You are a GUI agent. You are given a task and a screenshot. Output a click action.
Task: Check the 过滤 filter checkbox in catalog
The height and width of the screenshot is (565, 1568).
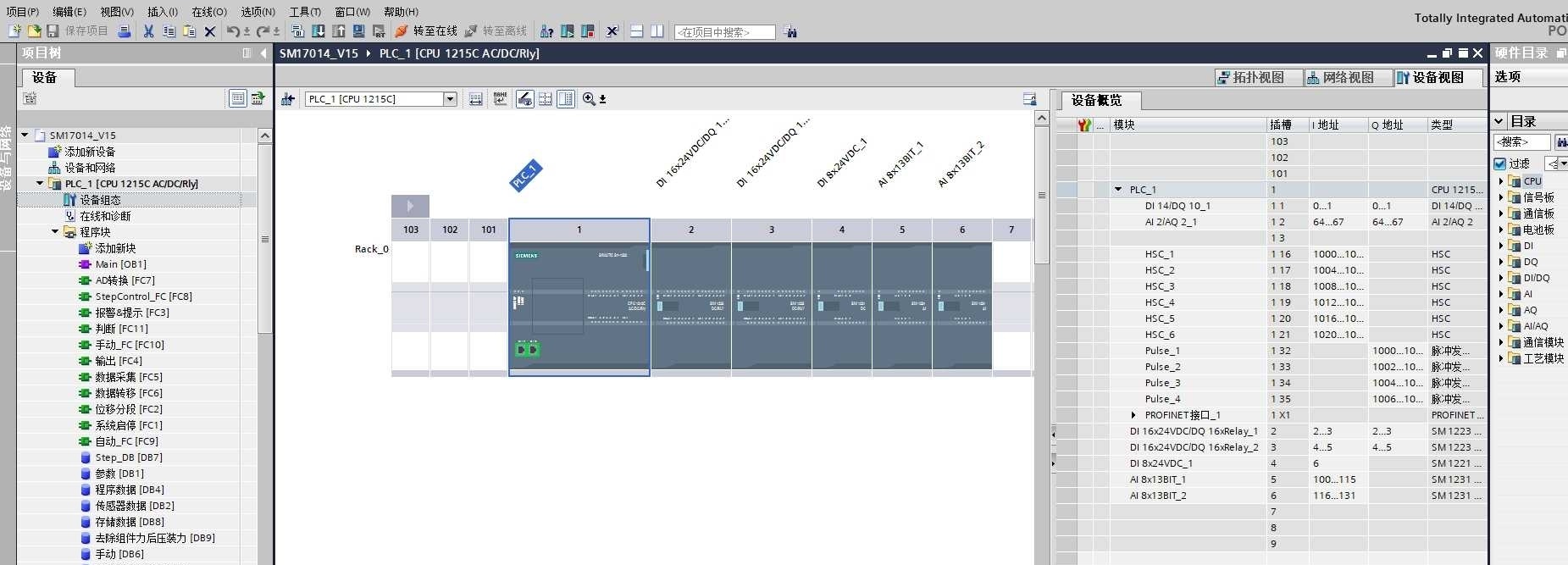pos(1500,163)
